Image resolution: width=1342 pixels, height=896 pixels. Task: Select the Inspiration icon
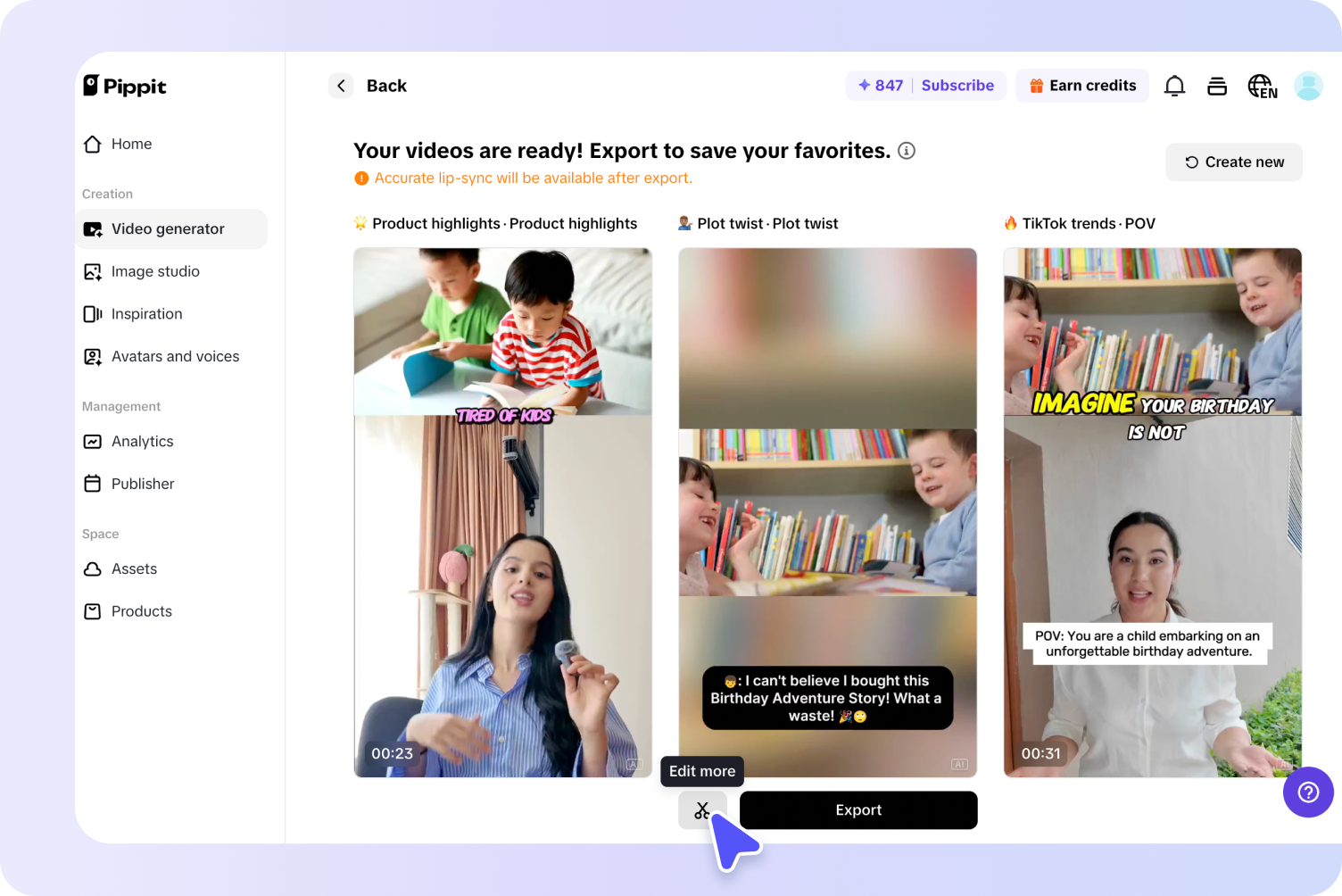[93, 313]
